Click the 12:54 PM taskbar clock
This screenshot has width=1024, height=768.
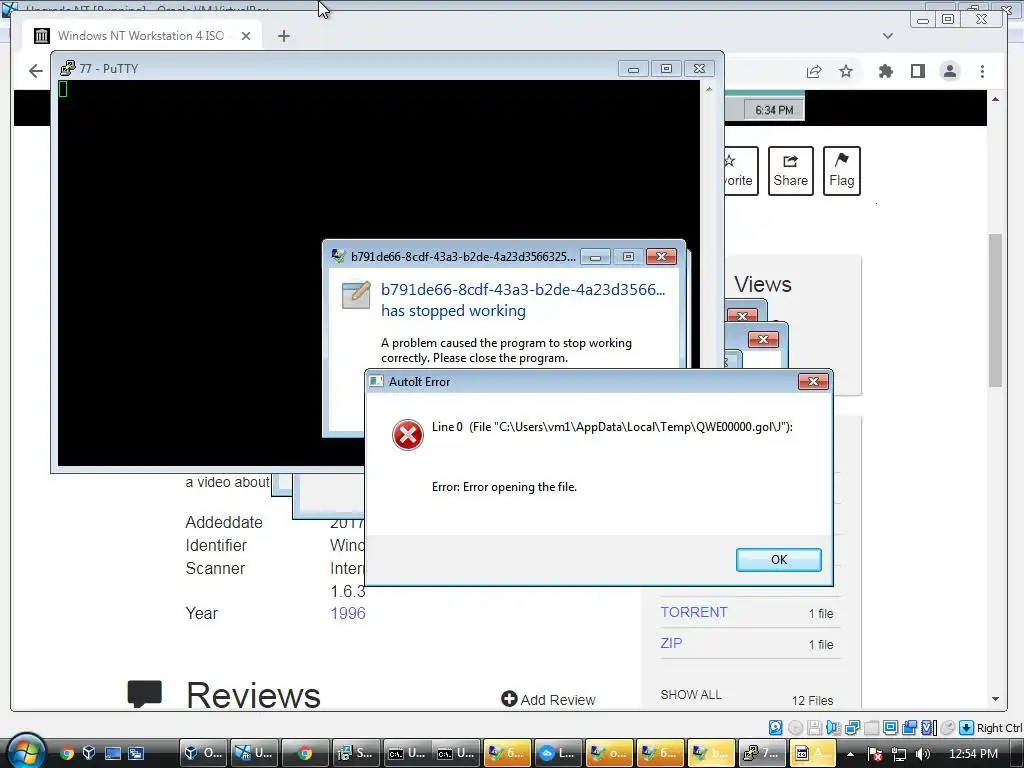pyautogui.click(x=973, y=754)
